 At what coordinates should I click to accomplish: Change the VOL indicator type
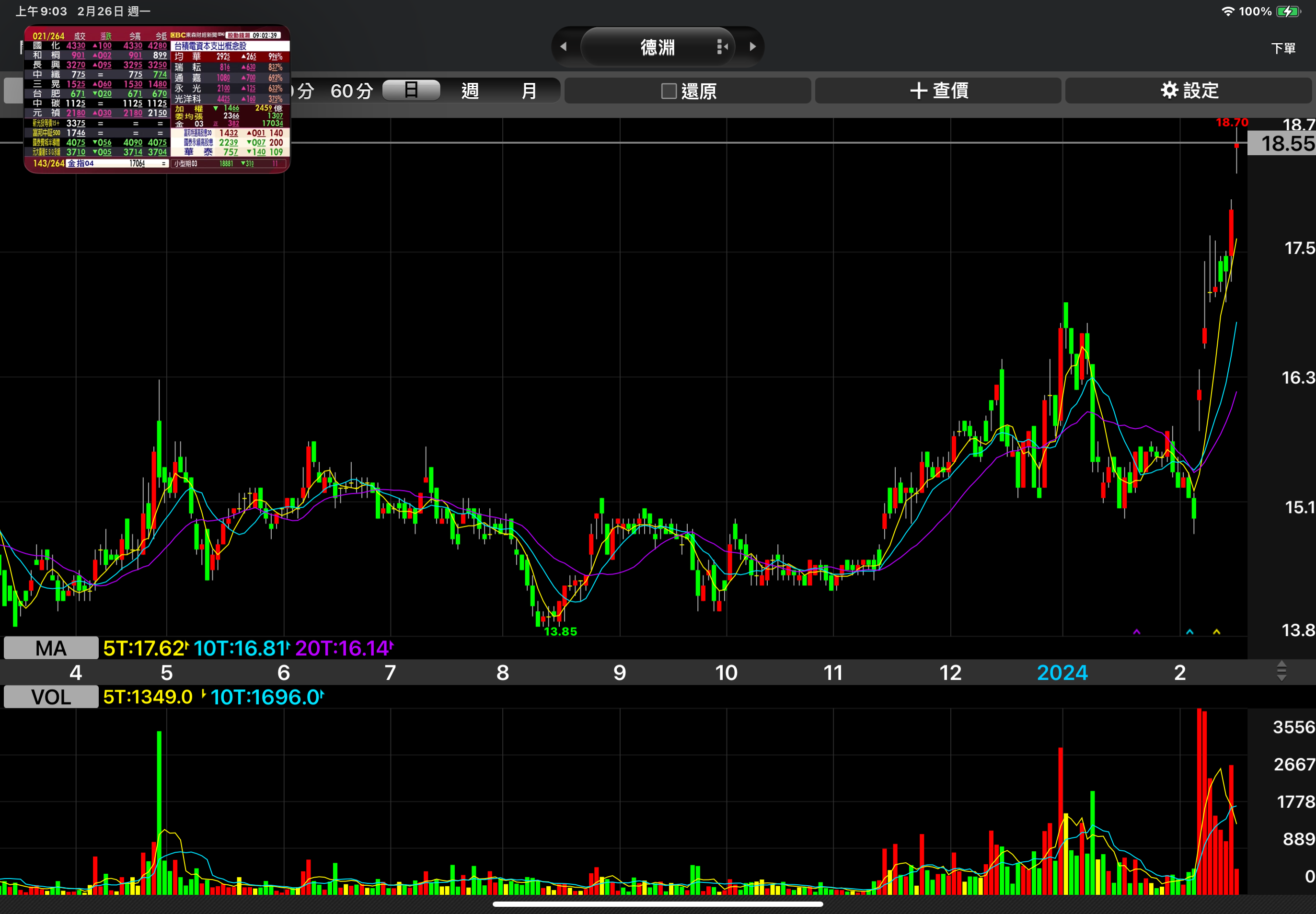click(x=51, y=697)
